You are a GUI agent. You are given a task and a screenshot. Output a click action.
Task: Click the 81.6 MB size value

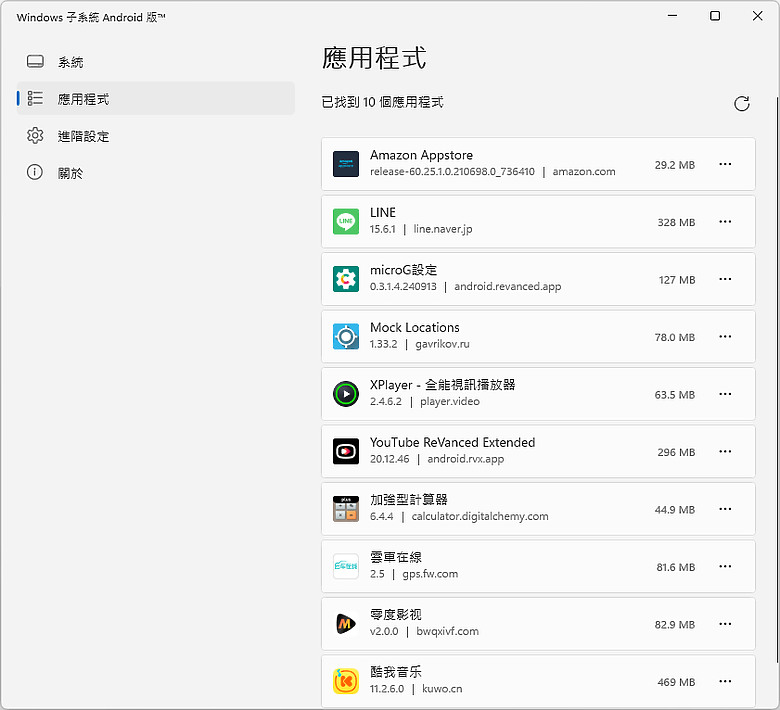(x=676, y=567)
